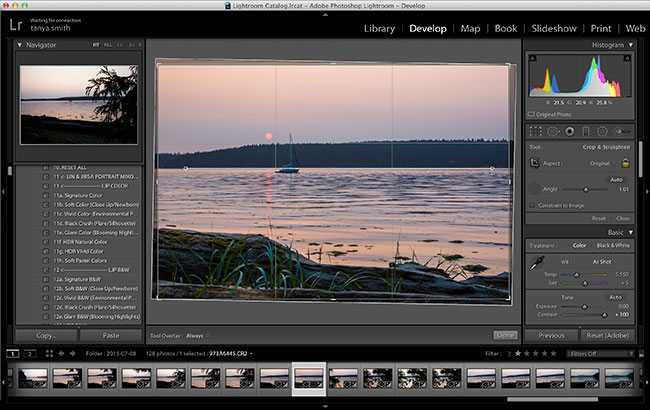Click the Previous button
The image size is (650, 410).
pyautogui.click(x=551, y=335)
